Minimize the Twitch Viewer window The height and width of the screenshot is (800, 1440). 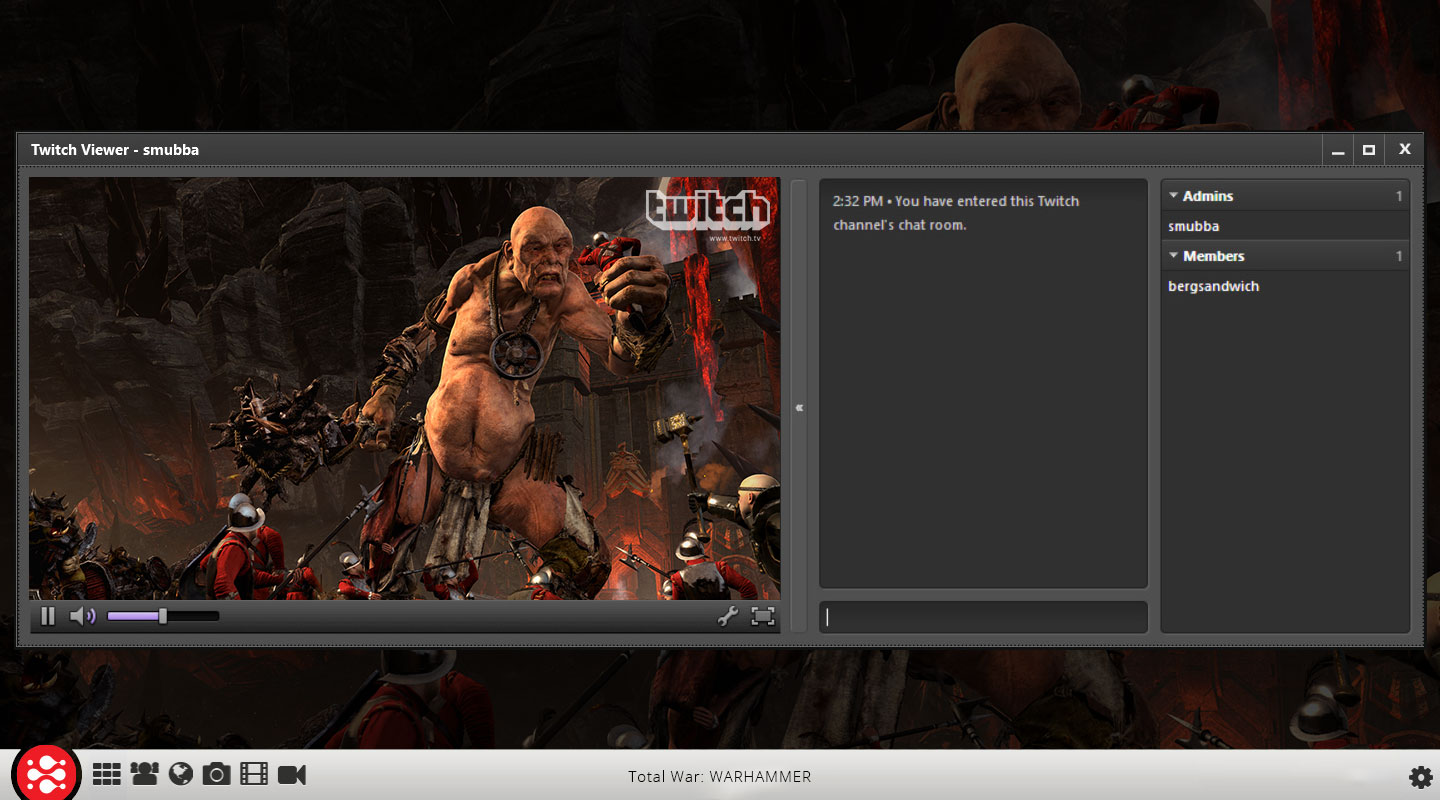(x=1338, y=150)
